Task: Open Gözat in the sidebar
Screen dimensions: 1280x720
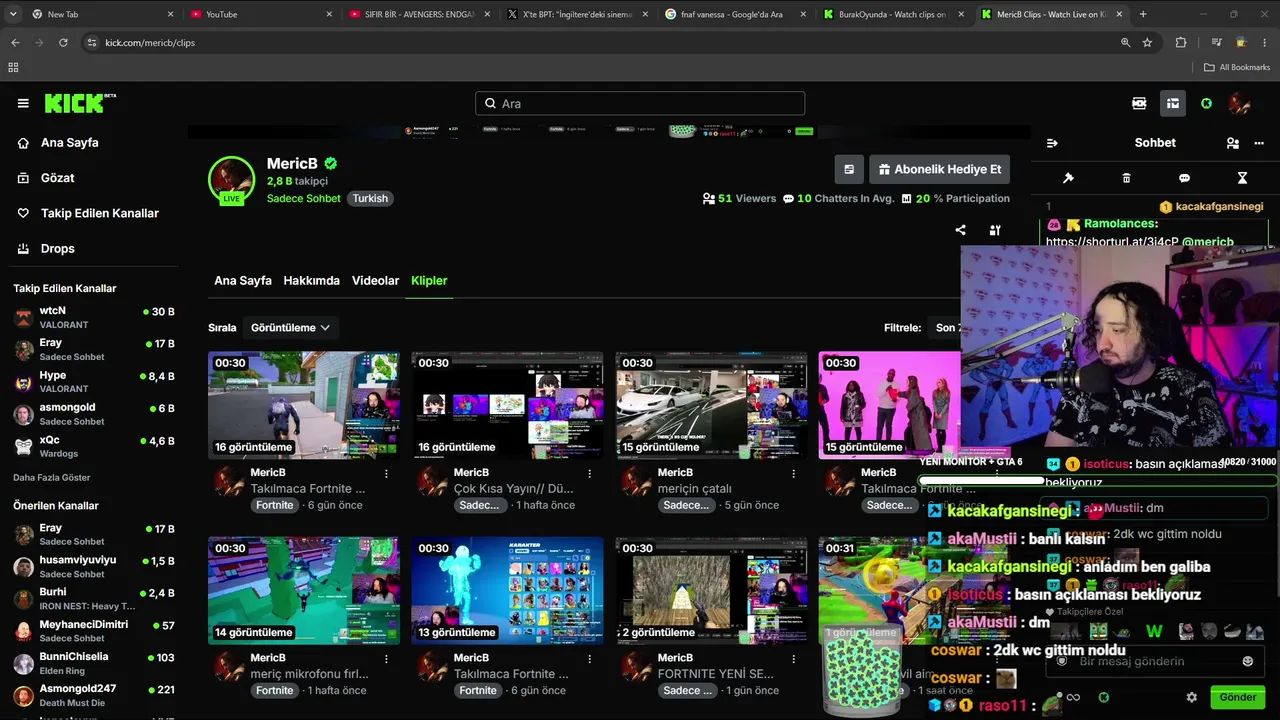Action: 57,178
